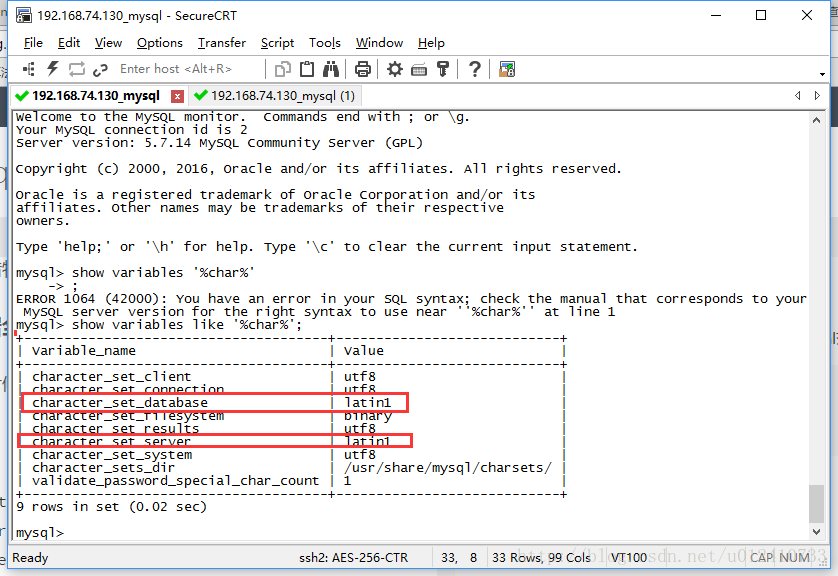The width and height of the screenshot is (838, 576).
Task: Open the File menu
Action: (x=33, y=43)
